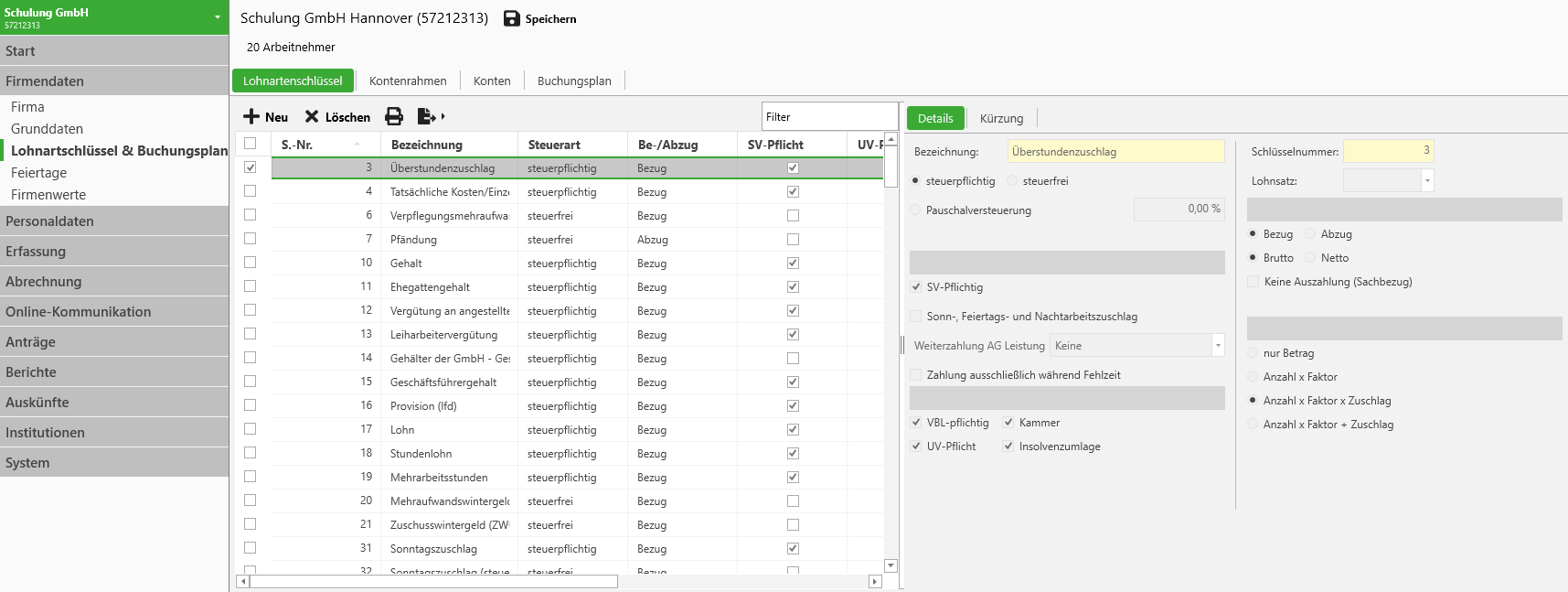Click the Neu plus icon
1568x592 pixels.
pyautogui.click(x=251, y=116)
